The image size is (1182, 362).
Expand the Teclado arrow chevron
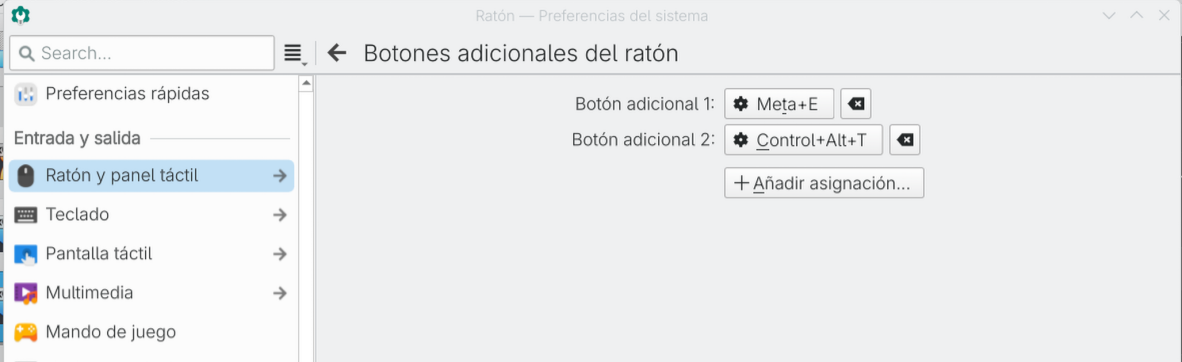(x=280, y=215)
